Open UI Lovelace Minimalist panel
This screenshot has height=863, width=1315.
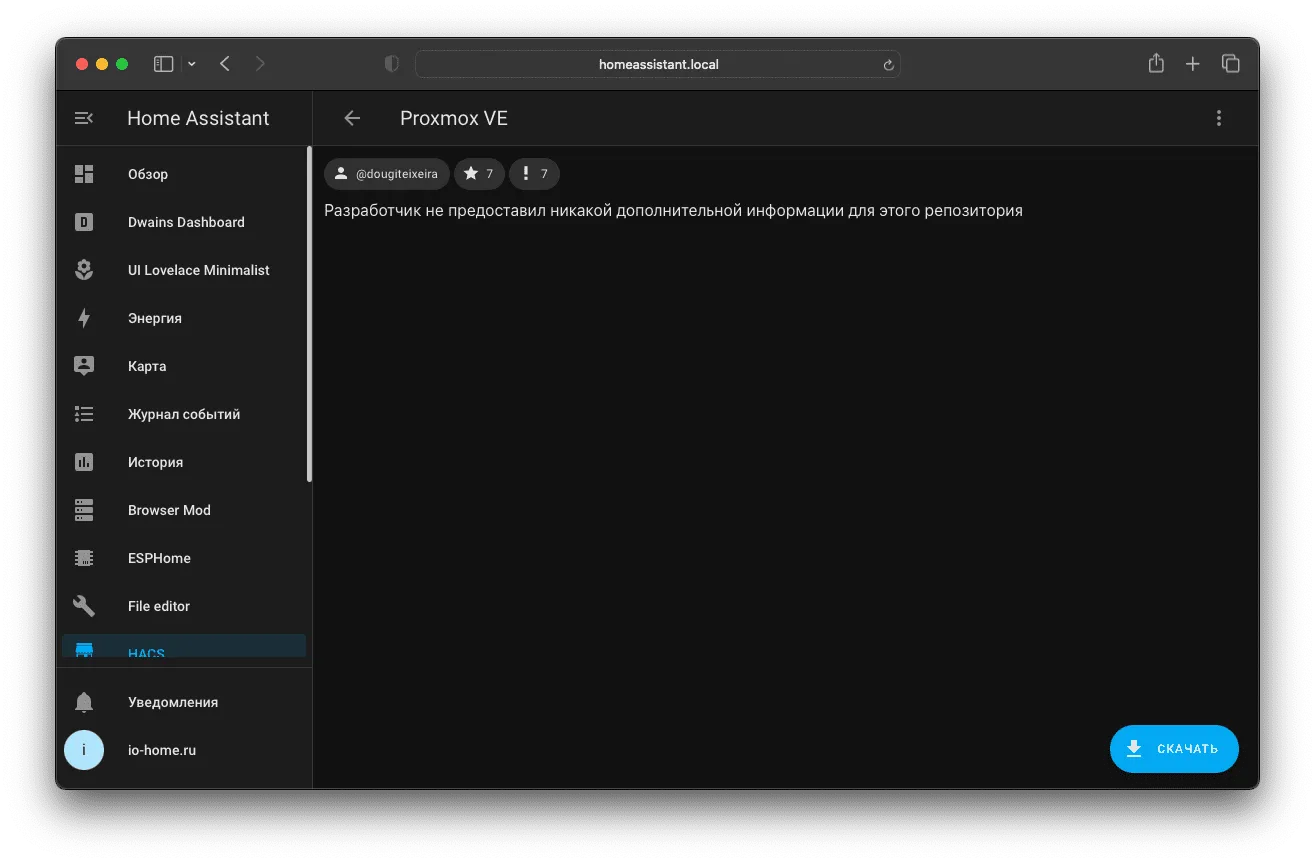click(x=184, y=270)
